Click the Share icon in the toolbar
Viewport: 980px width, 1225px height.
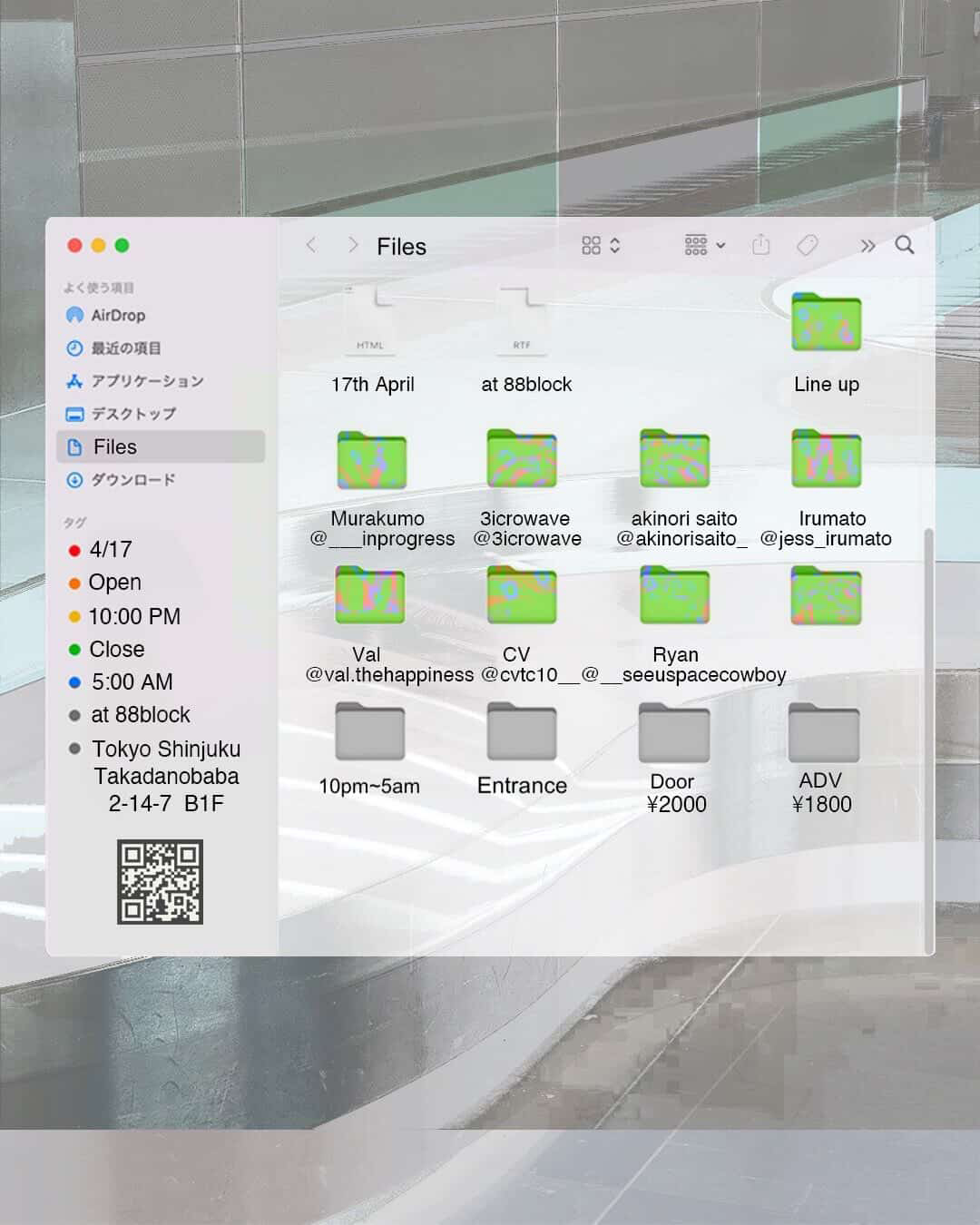point(760,245)
